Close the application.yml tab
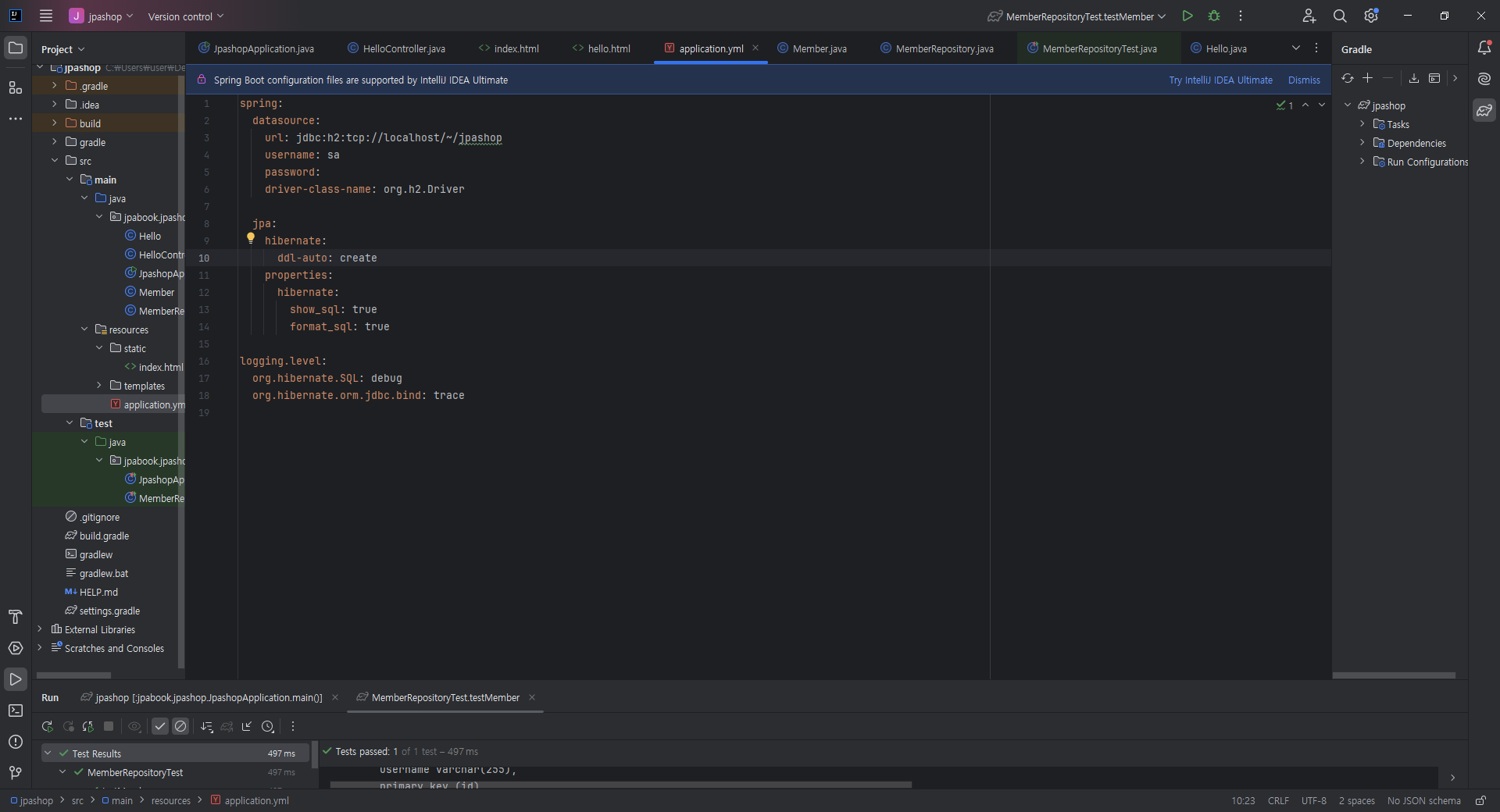 tap(755, 48)
